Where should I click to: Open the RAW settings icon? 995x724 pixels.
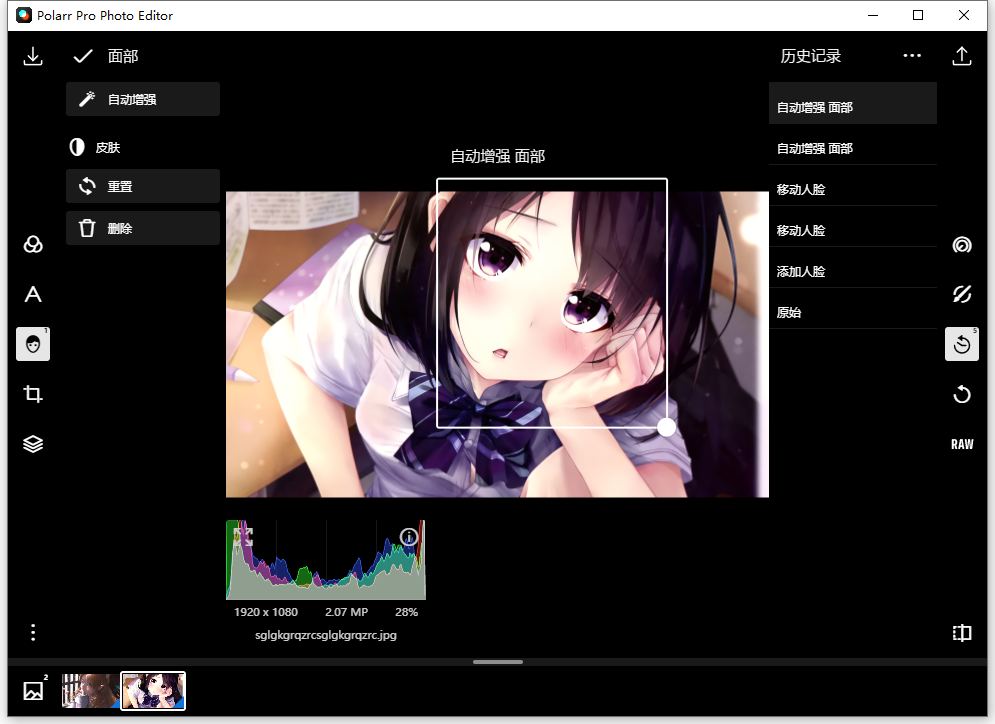click(962, 444)
